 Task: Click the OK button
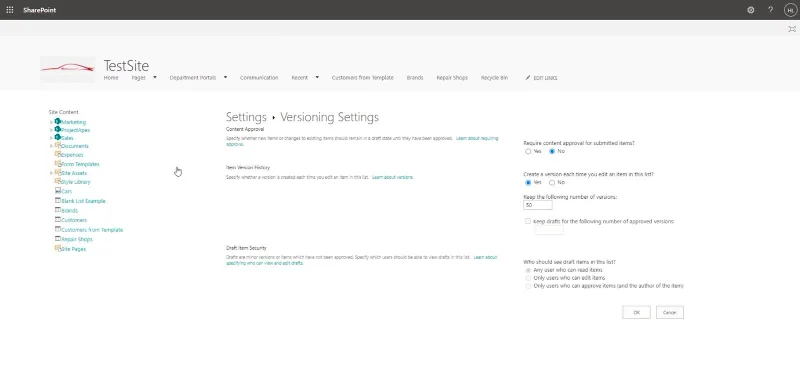[636, 312]
